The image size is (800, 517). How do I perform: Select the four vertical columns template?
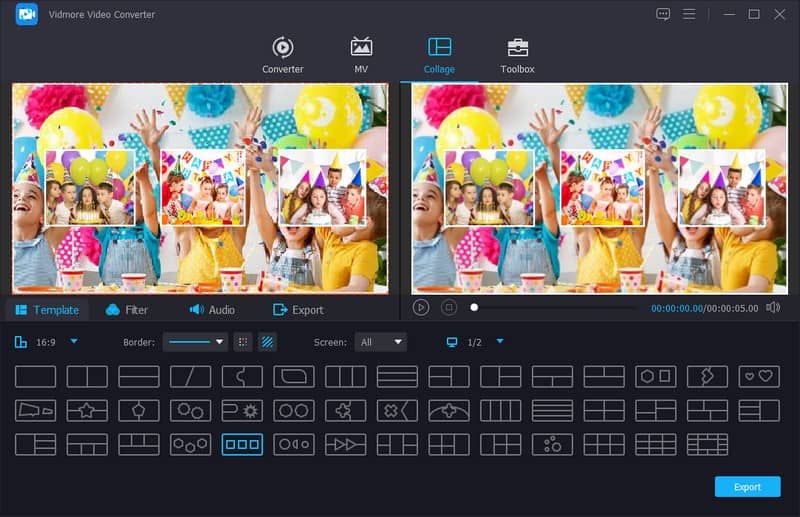[501, 410]
